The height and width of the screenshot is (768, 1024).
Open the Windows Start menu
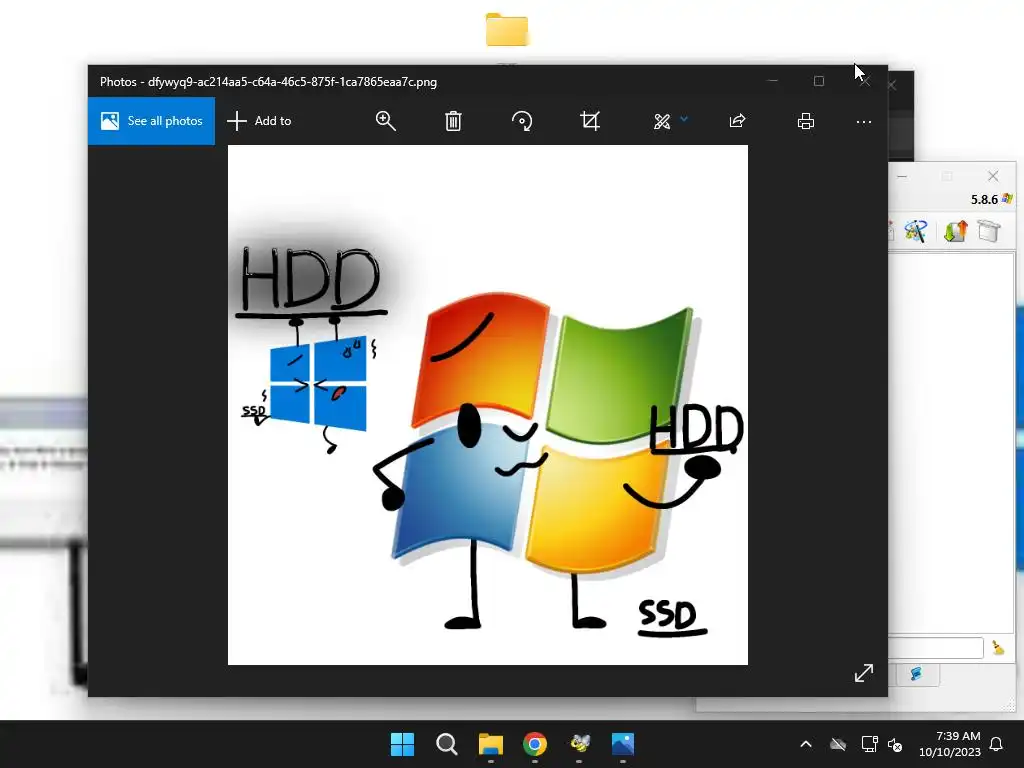(x=402, y=744)
